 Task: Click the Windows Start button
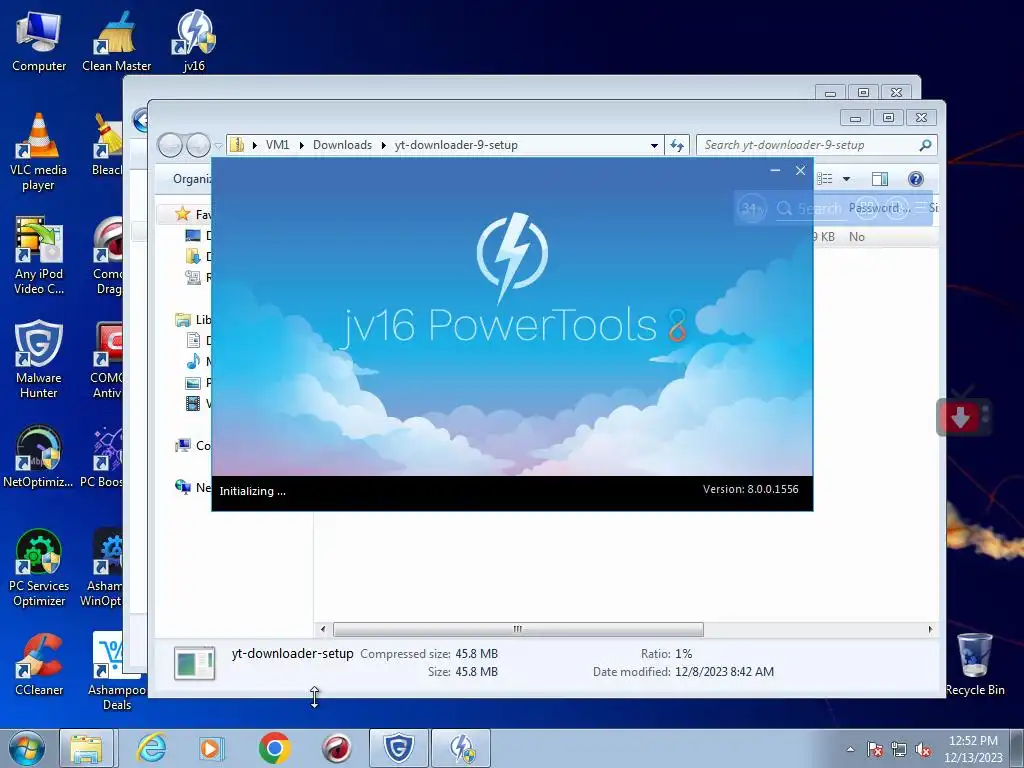[x=27, y=748]
